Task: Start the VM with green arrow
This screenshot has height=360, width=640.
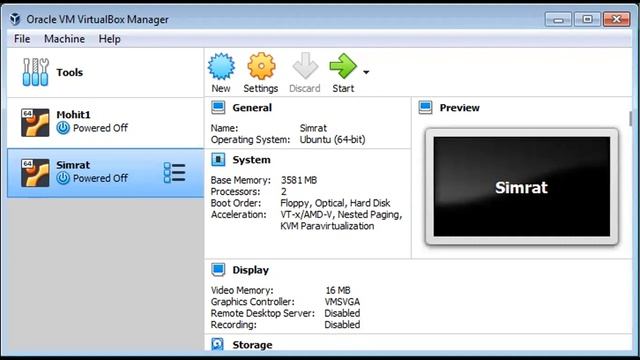Action: pyautogui.click(x=343, y=66)
